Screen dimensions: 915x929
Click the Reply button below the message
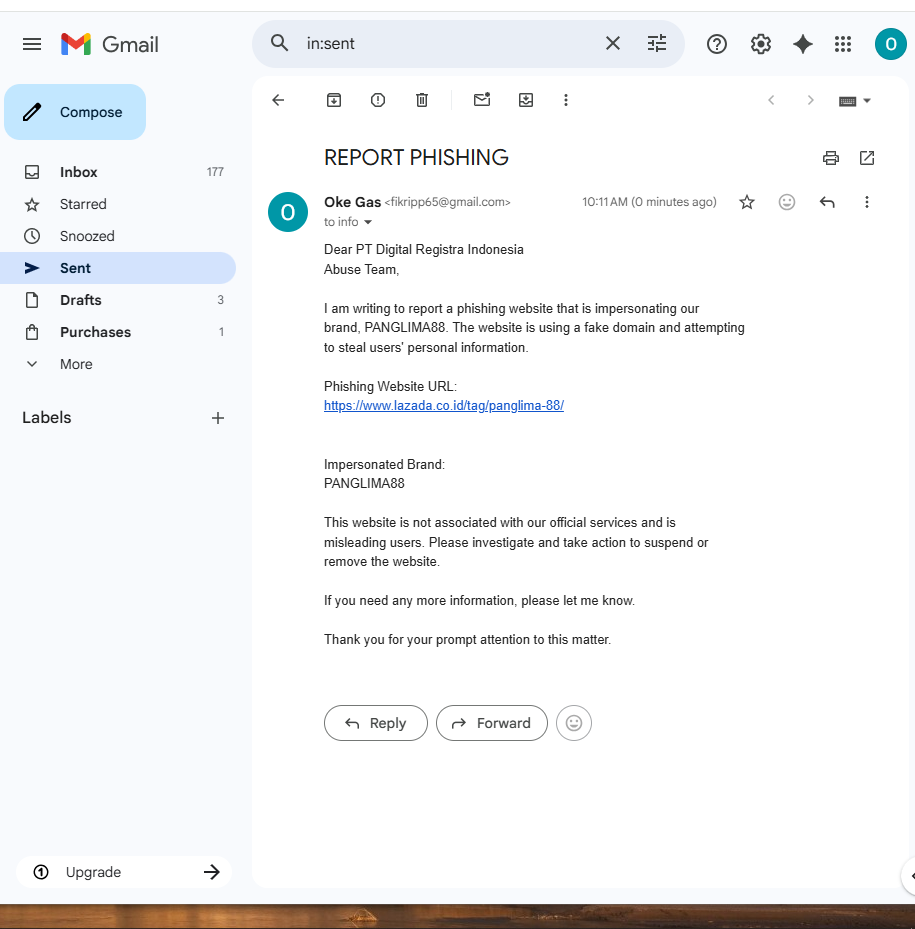tap(376, 723)
